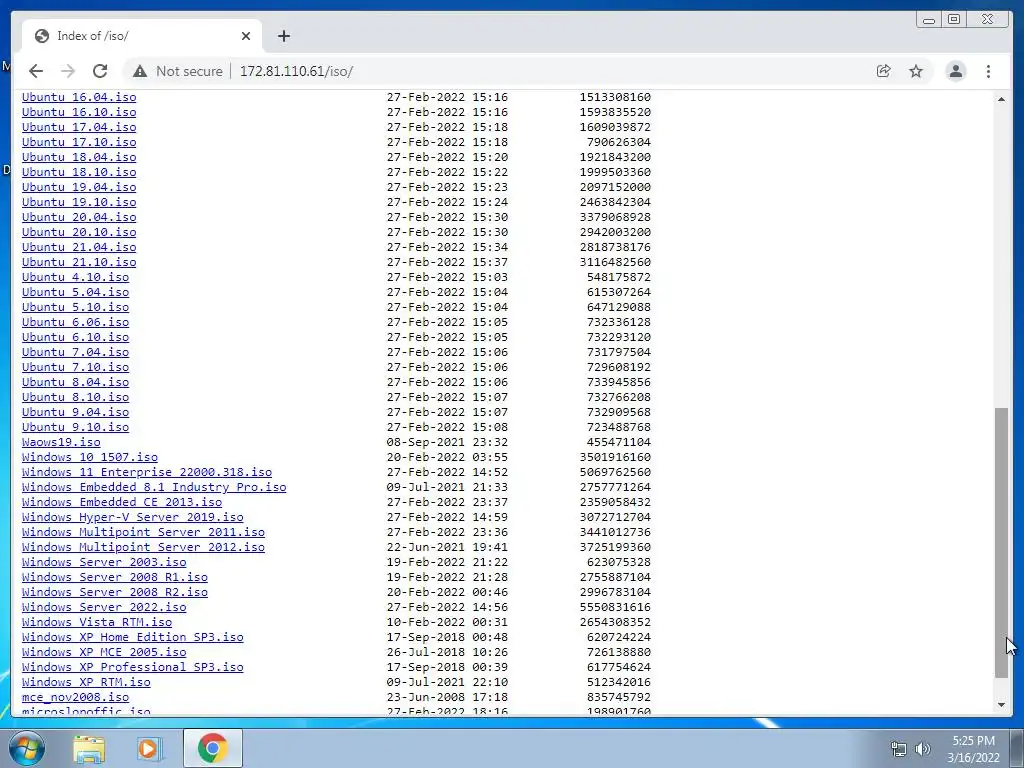Click the Not secure warning icon
1024x768 pixels.
140,71
